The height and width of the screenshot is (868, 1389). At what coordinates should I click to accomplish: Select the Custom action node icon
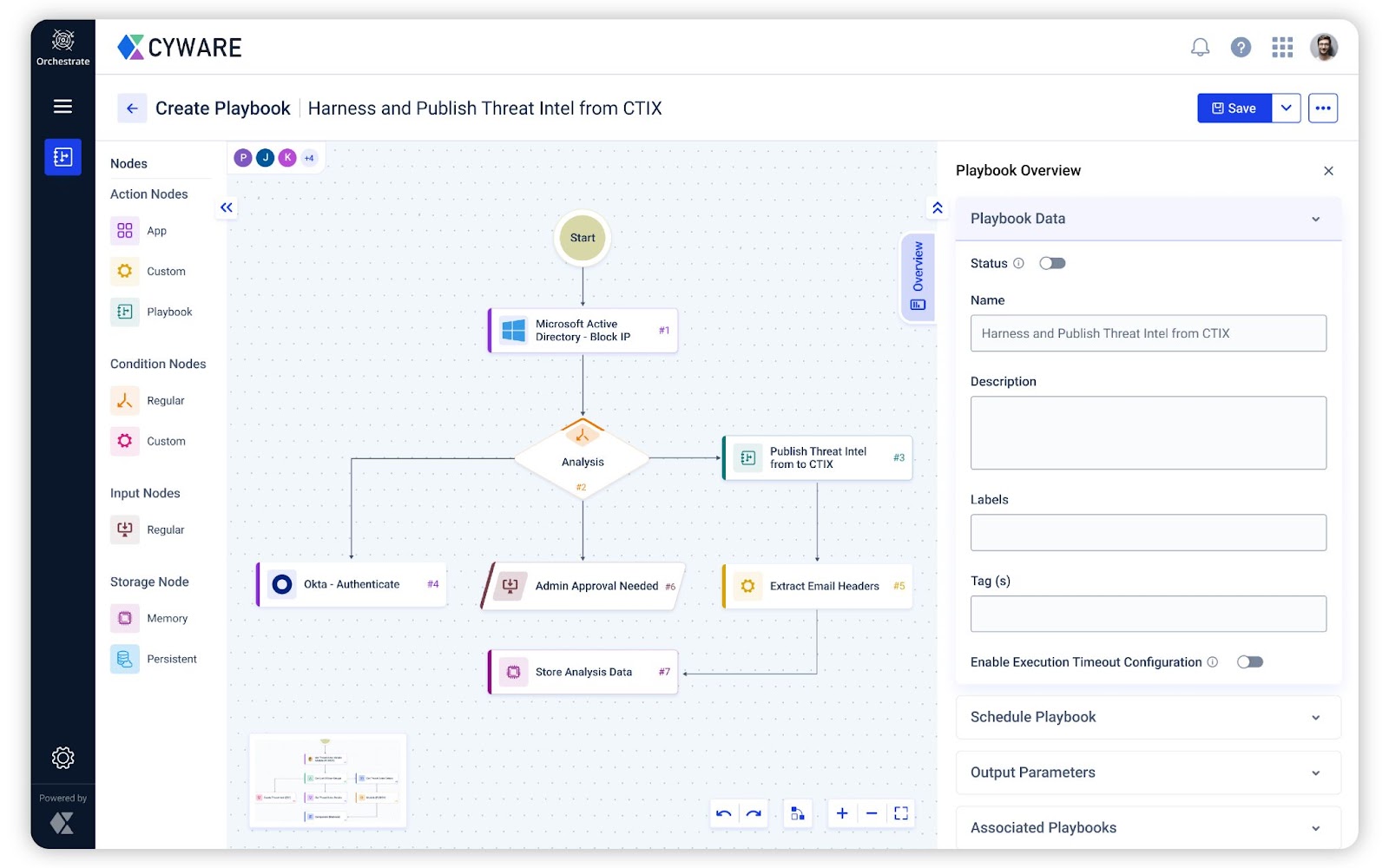pyautogui.click(x=125, y=272)
